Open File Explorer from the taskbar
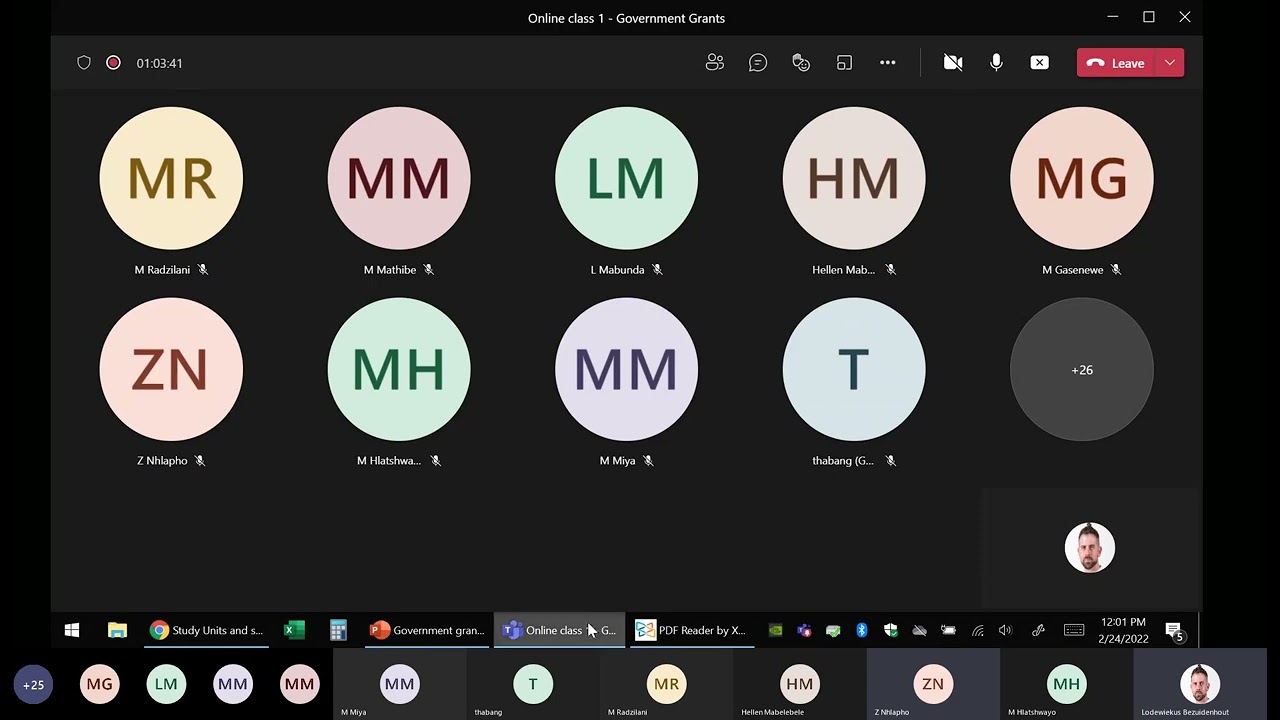The width and height of the screenshot is (1280, 720). click(117, 630)
